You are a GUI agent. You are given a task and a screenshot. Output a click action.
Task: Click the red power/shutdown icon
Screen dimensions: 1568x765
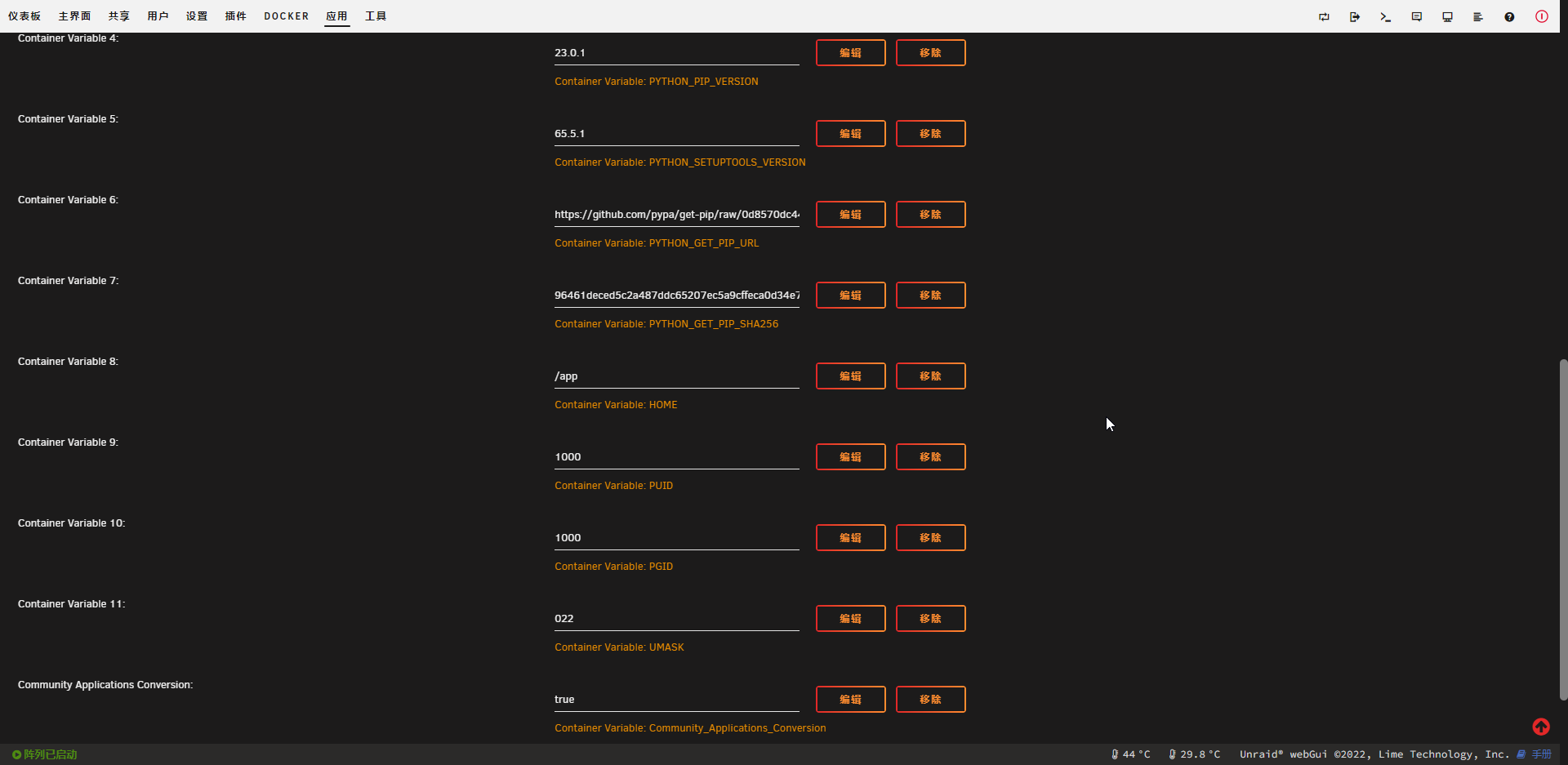pyautogui.click(x=1542, y=16)
